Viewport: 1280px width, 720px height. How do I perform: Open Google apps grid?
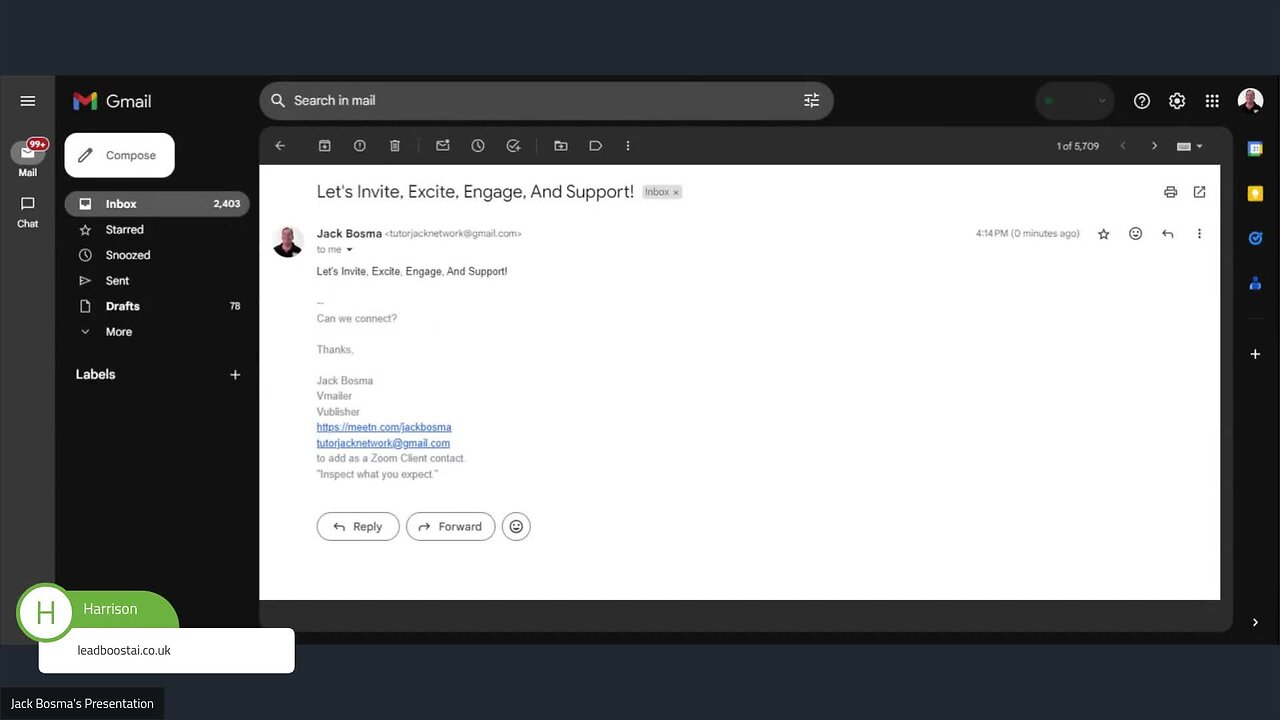[x=1212, y=101]
